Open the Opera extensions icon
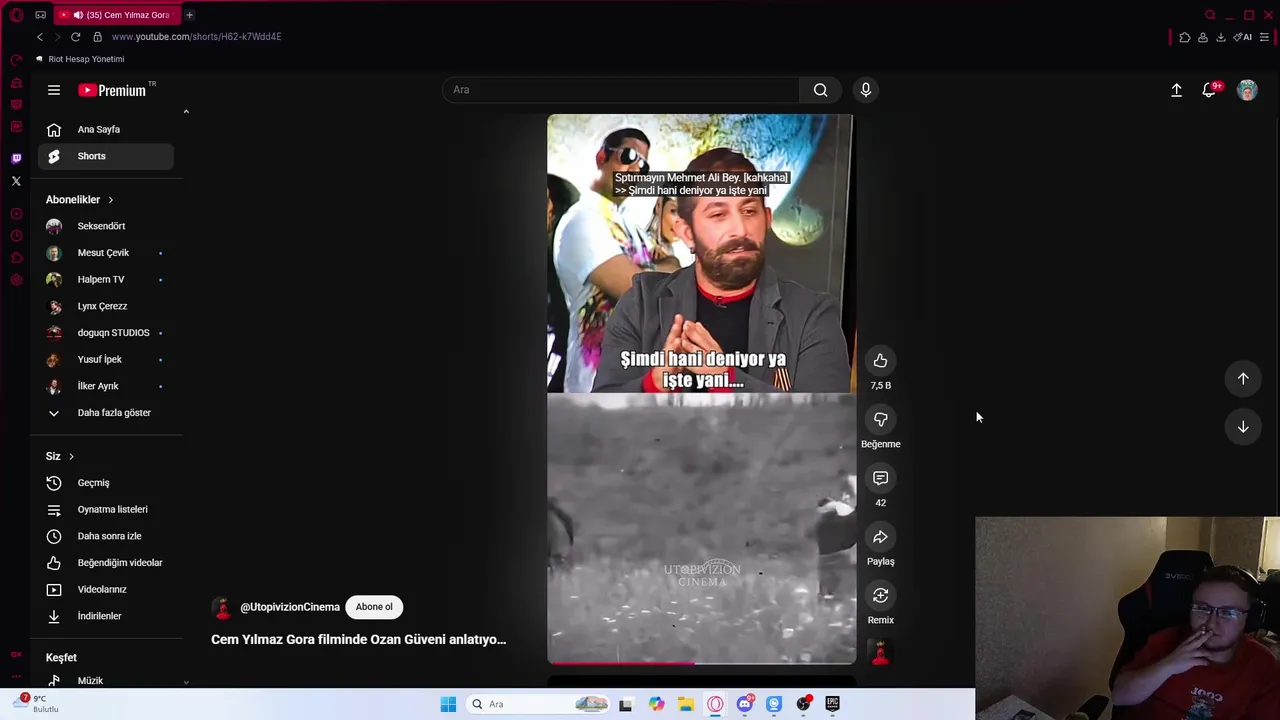This screenshot has width=1280, height=720. [x=1185, y=37]
